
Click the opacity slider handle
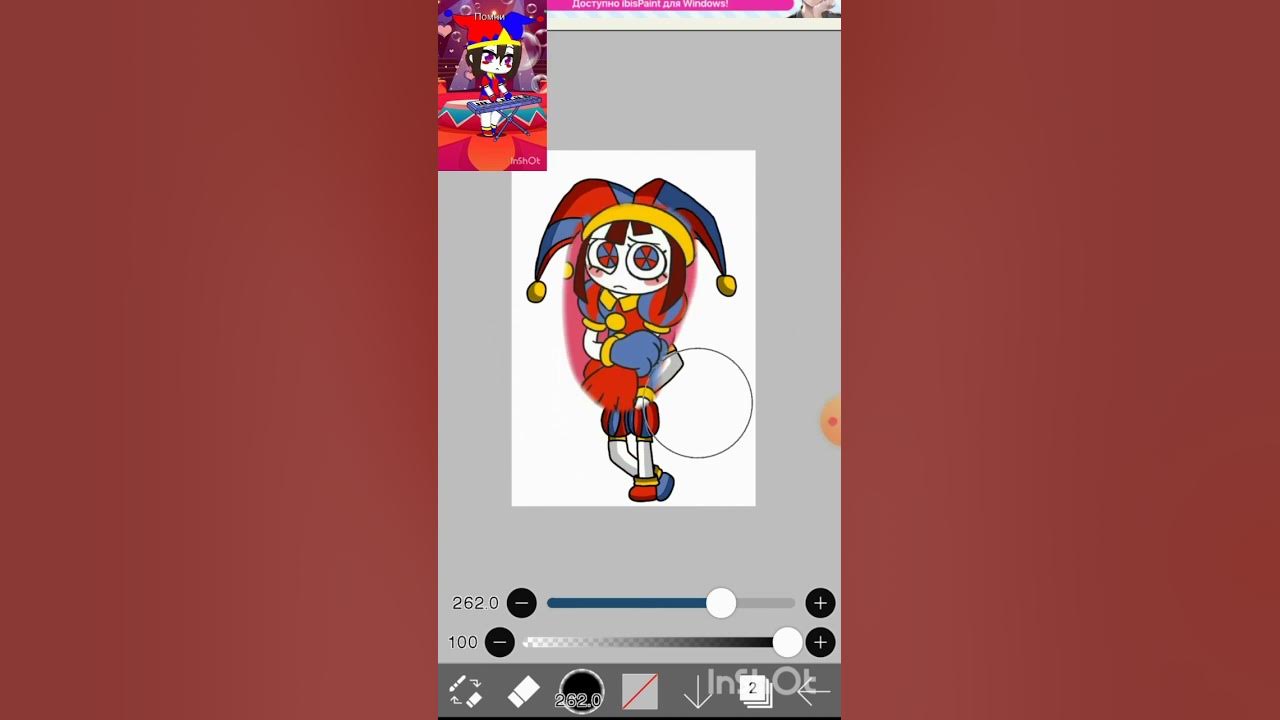coord(787,642)
